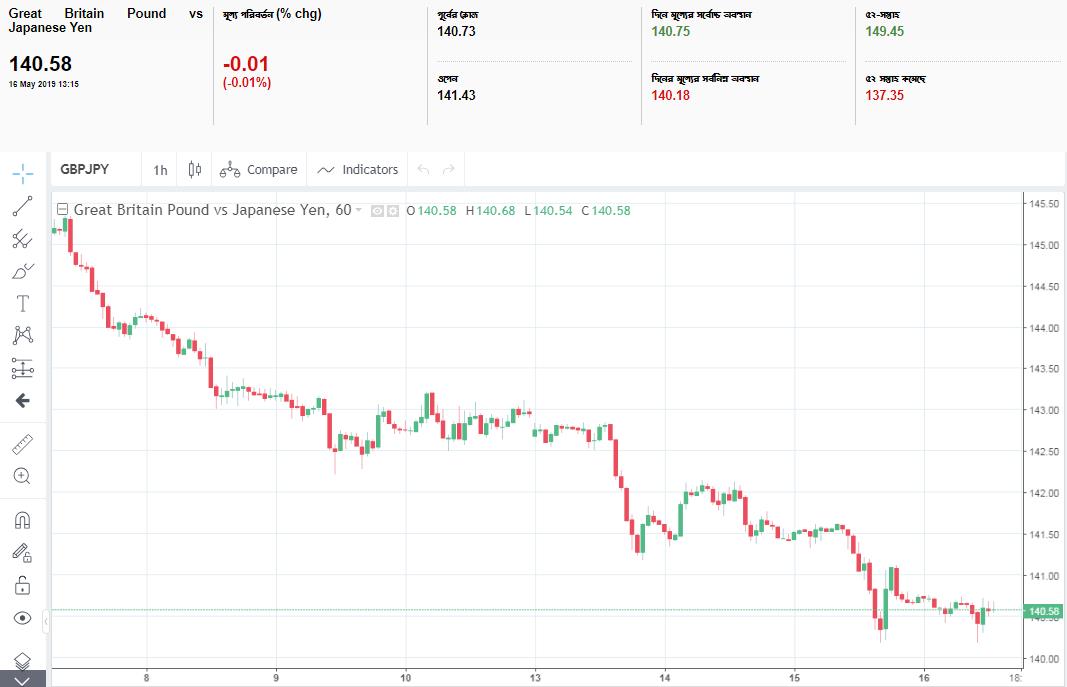Select the crosshair cursor tool
The height and width of the screenshot is (687, 1067).
[x=22, y=173]
